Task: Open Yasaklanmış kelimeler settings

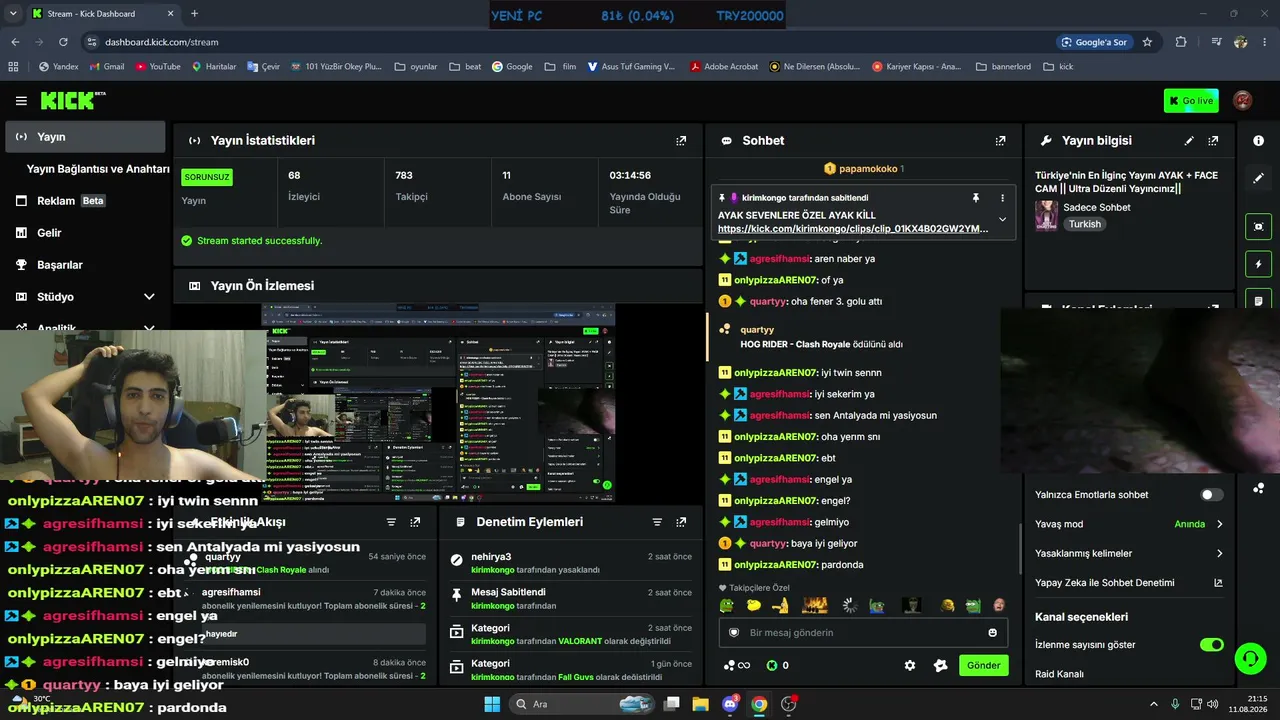Action: click(1130, 554)
